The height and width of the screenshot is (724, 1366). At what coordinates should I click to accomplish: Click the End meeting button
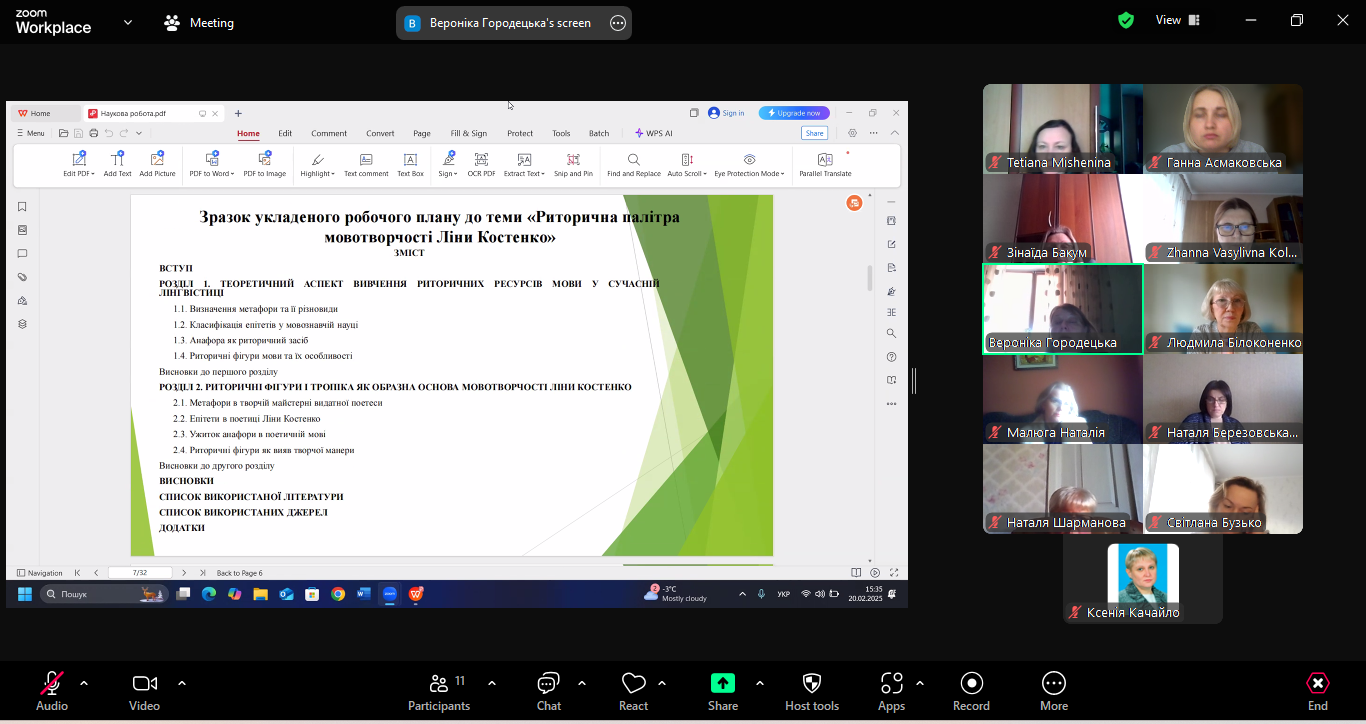(1318, 691)
